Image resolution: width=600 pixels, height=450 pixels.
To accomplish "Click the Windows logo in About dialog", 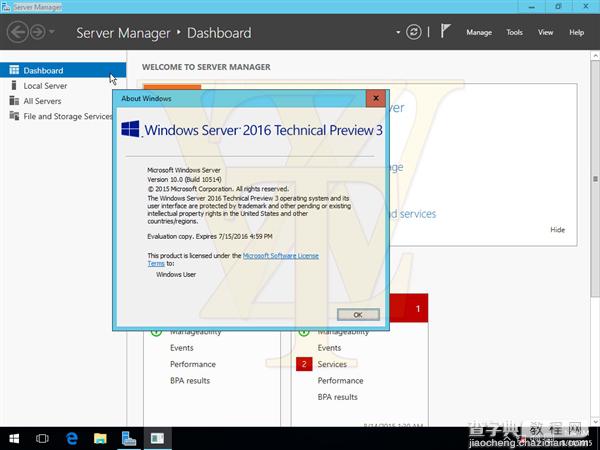I will pos(130,129).
